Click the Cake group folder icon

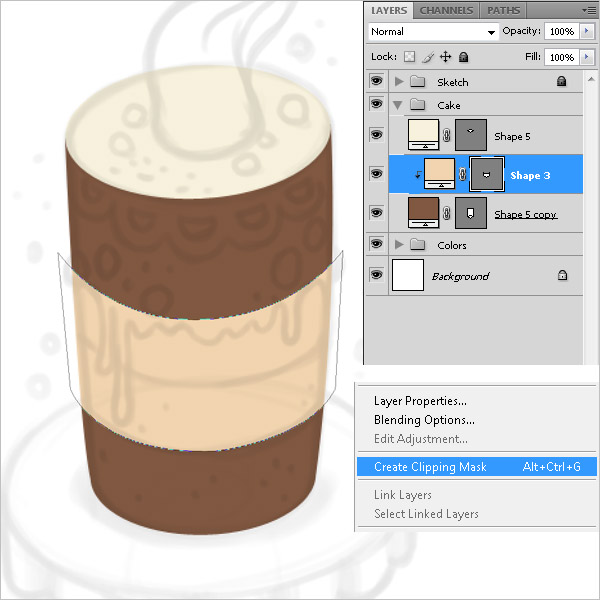tap(417, 104)
